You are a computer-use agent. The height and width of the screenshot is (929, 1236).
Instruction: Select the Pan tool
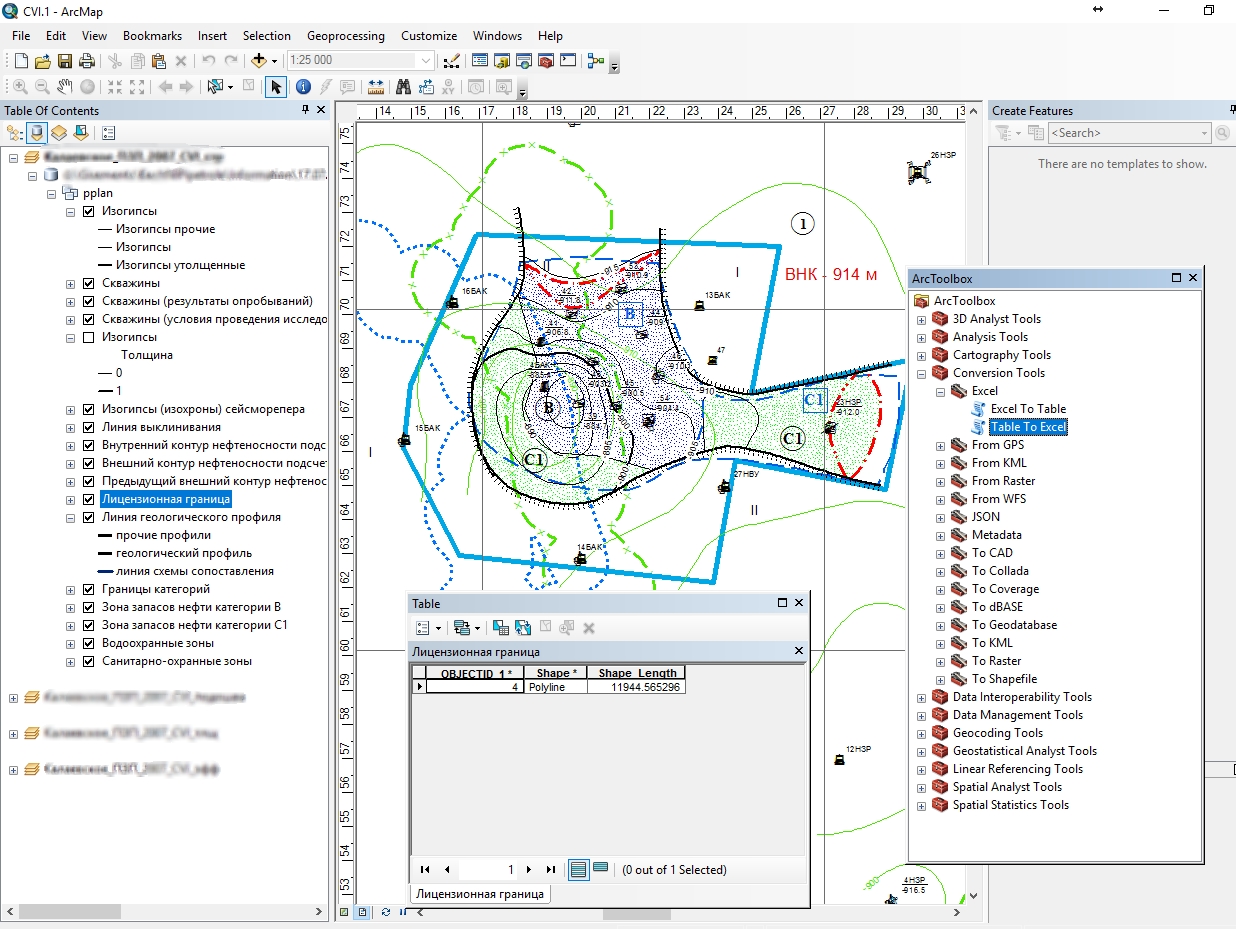(63, 86)
